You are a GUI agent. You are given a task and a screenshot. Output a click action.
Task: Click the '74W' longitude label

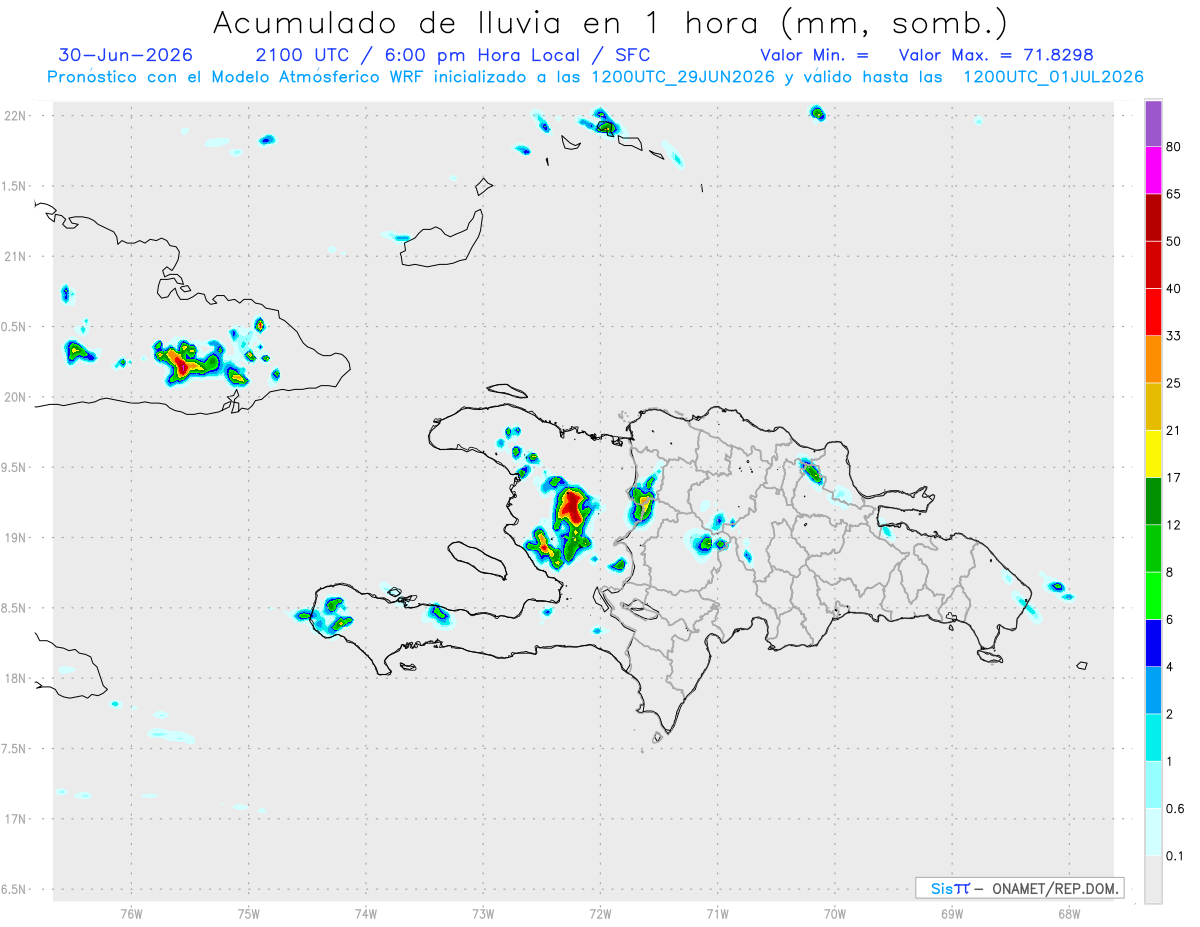point(366,913)
